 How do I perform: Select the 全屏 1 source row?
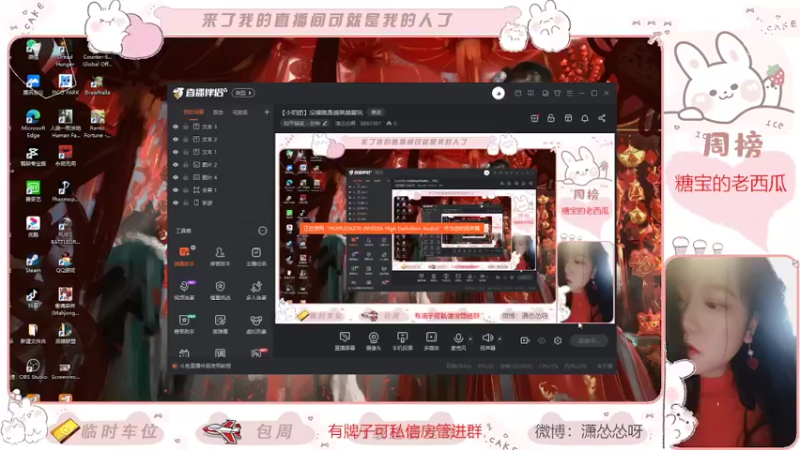(221, 190)
